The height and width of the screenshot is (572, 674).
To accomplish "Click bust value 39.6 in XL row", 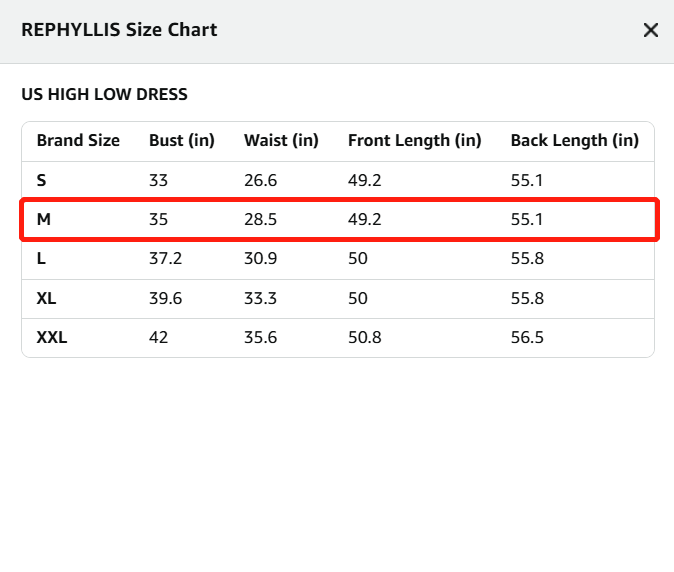I will pos(165,298).
